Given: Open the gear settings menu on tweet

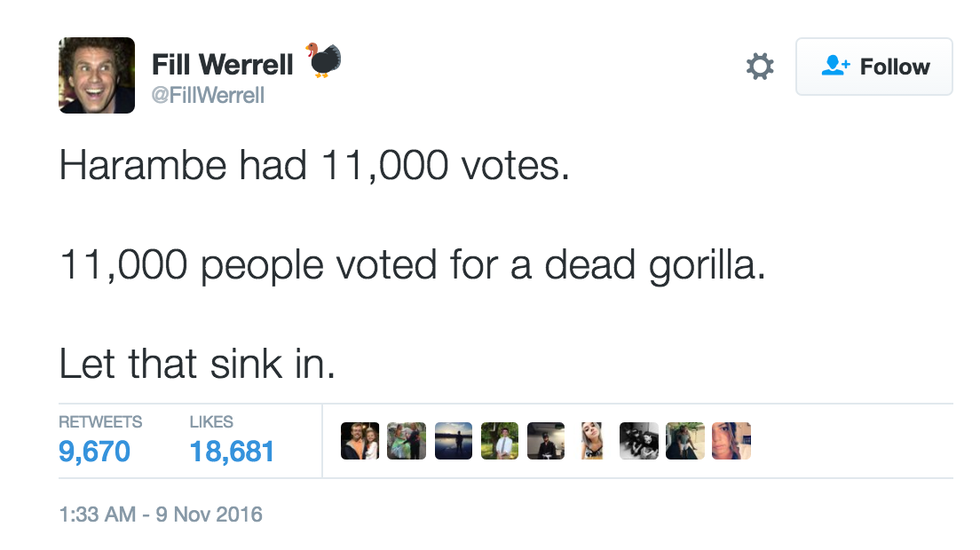Looking at the screenshot, I should (x=760, y=67).
